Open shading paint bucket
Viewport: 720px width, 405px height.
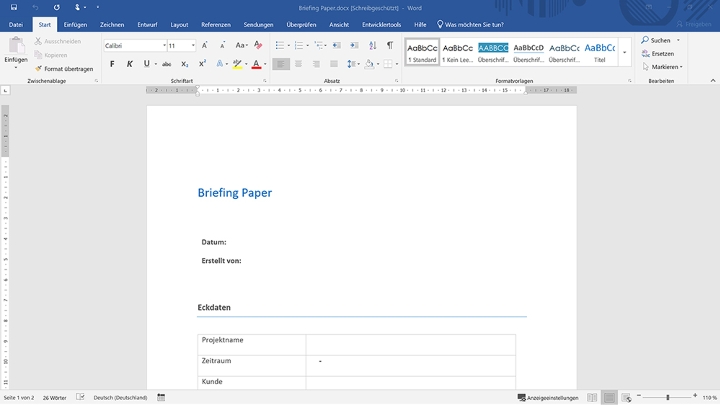tap(369, 64)
